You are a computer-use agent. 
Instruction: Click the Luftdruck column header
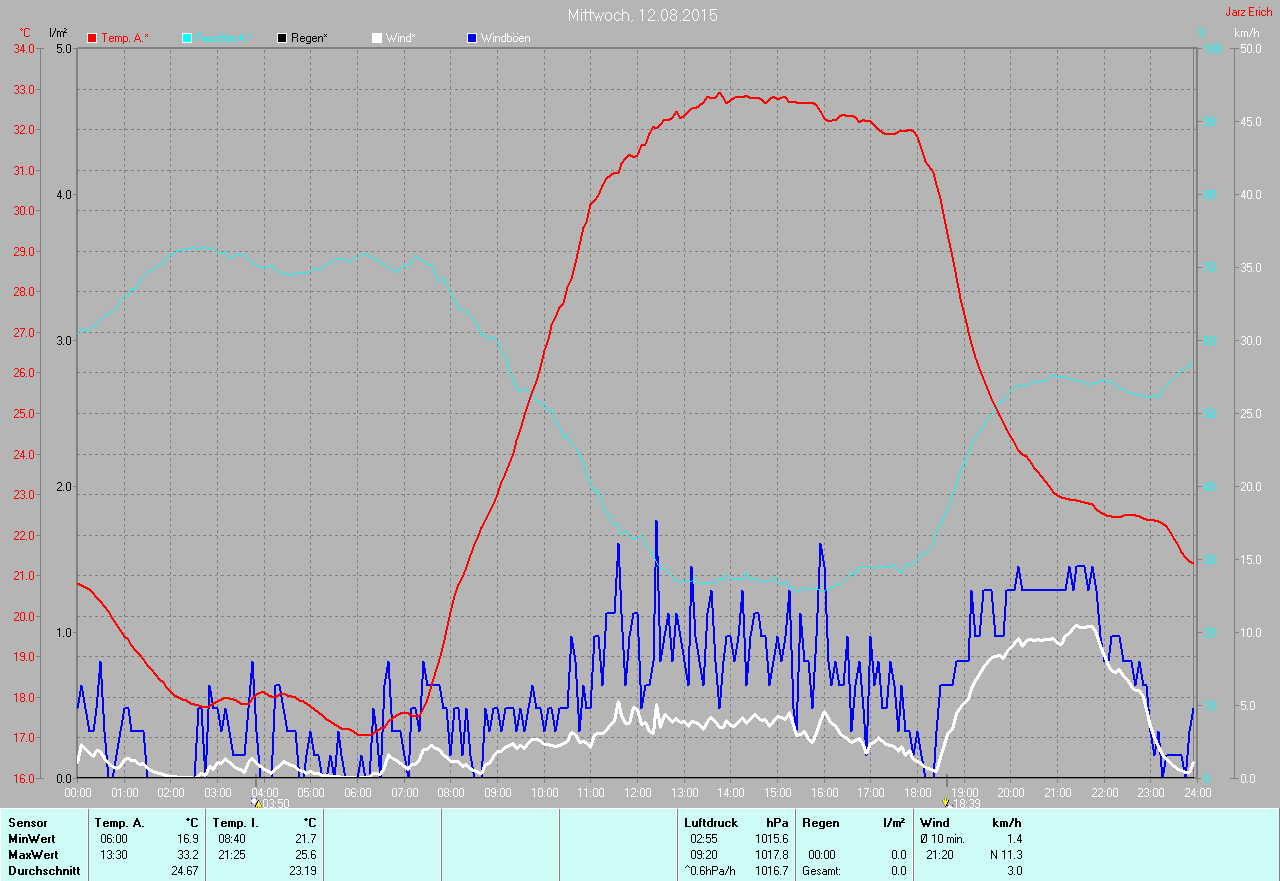710,823
